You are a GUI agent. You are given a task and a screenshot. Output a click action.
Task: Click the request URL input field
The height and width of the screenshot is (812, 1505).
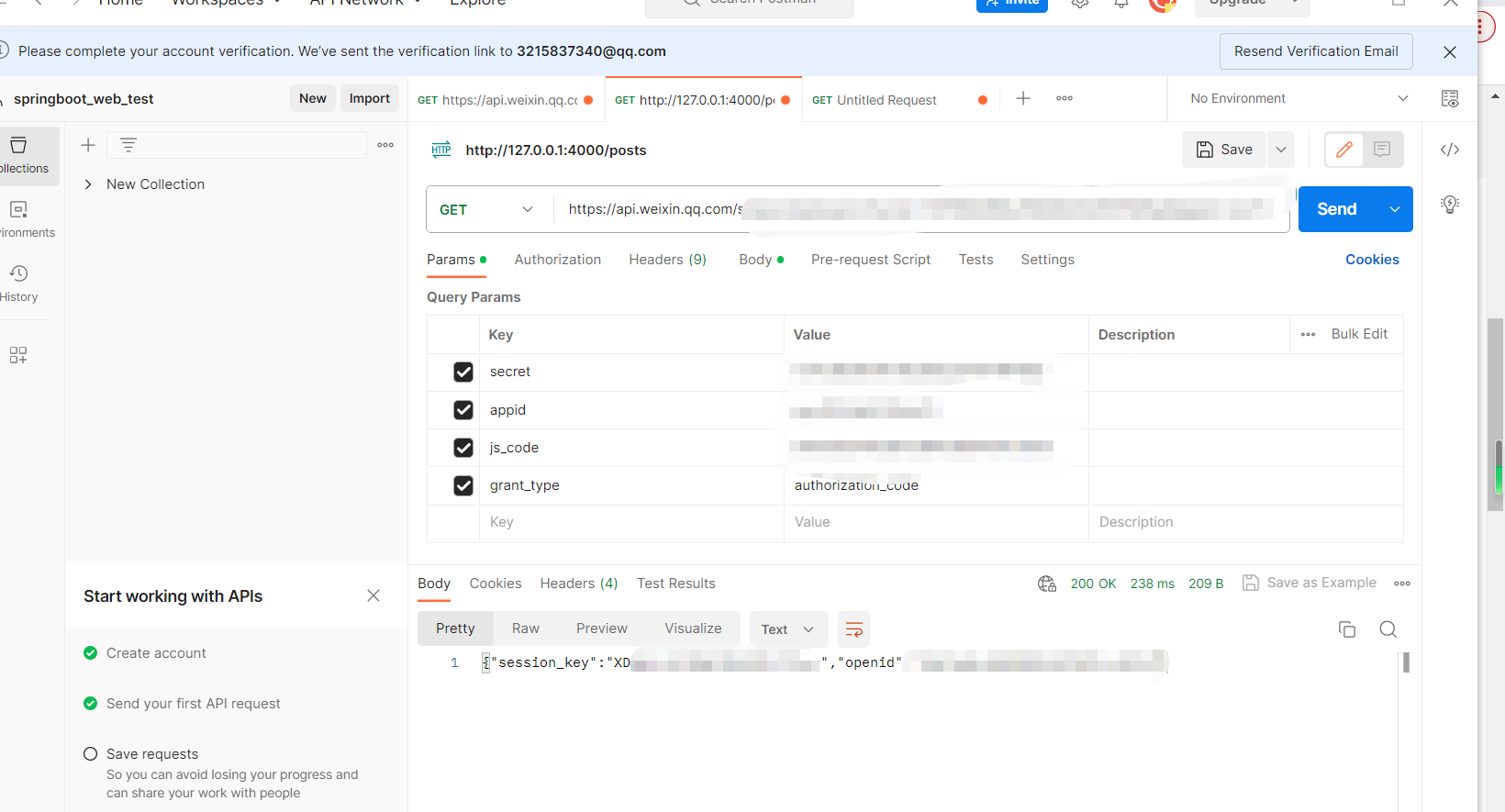(922, 209)
